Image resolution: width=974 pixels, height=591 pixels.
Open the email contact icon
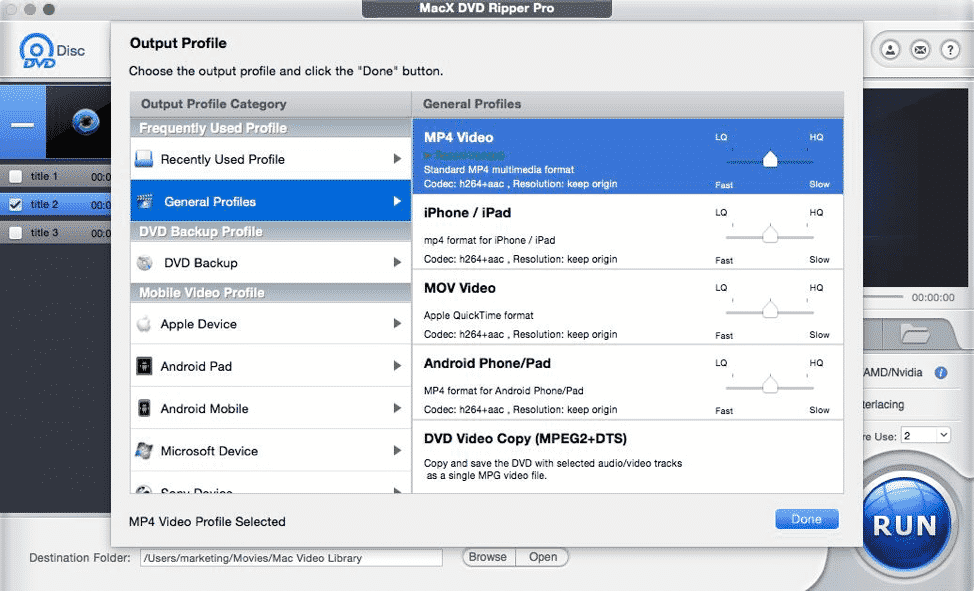920,48
